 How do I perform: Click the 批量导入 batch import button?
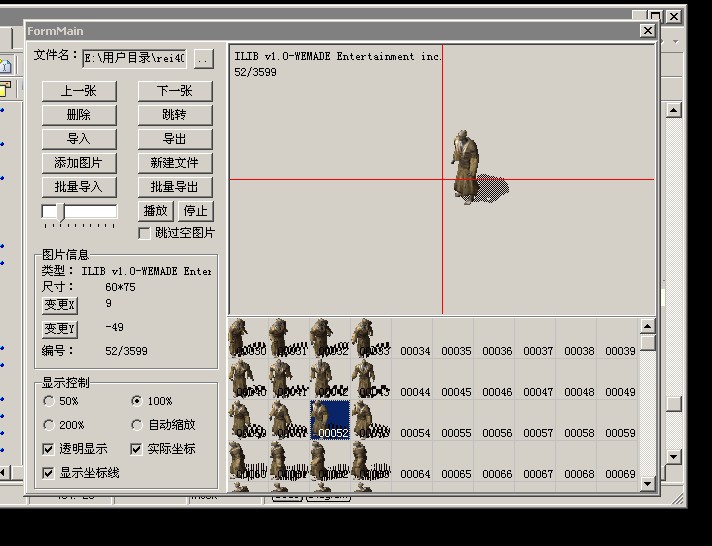tap(79, 187)
